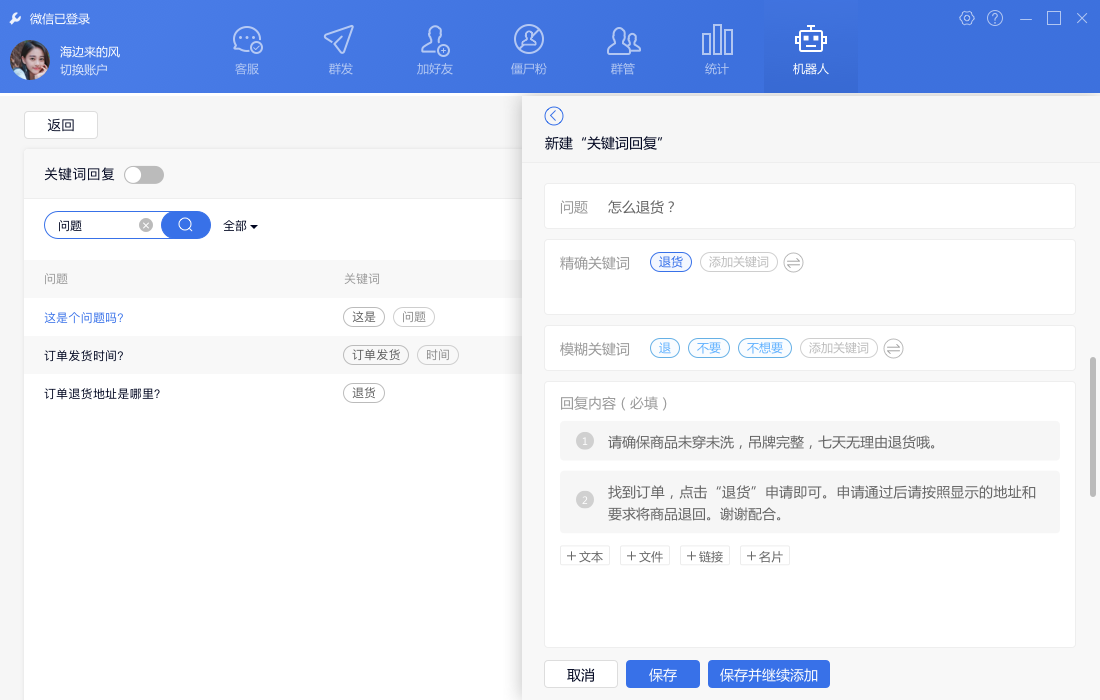Image resolution: width=1100 pixels, height=700 pixels.
Task: Click the circular back arrow in the panel
Action: coord(554,116)
